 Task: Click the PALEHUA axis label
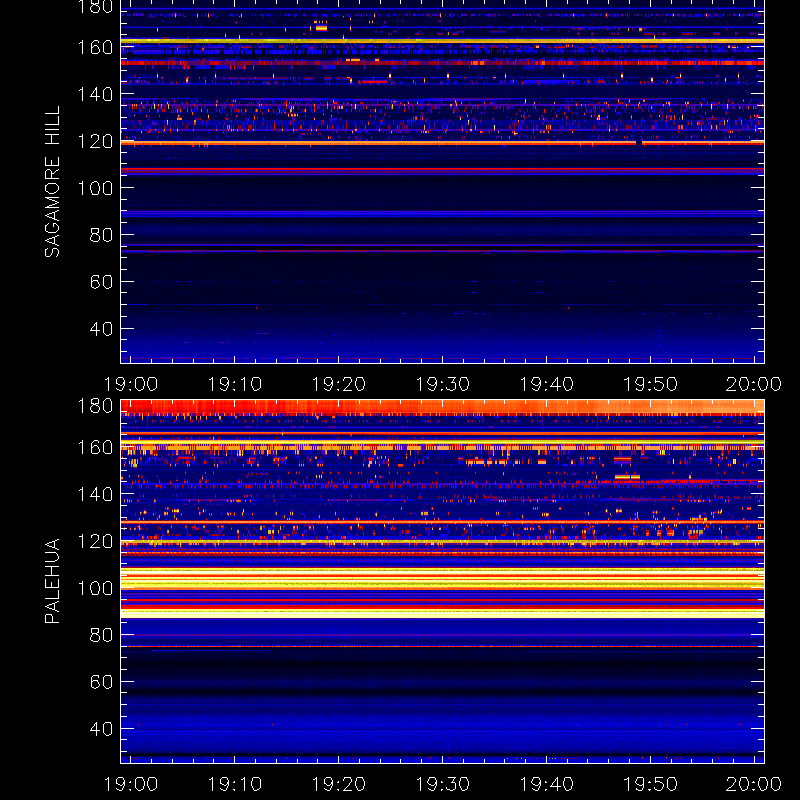click(52, 581)
